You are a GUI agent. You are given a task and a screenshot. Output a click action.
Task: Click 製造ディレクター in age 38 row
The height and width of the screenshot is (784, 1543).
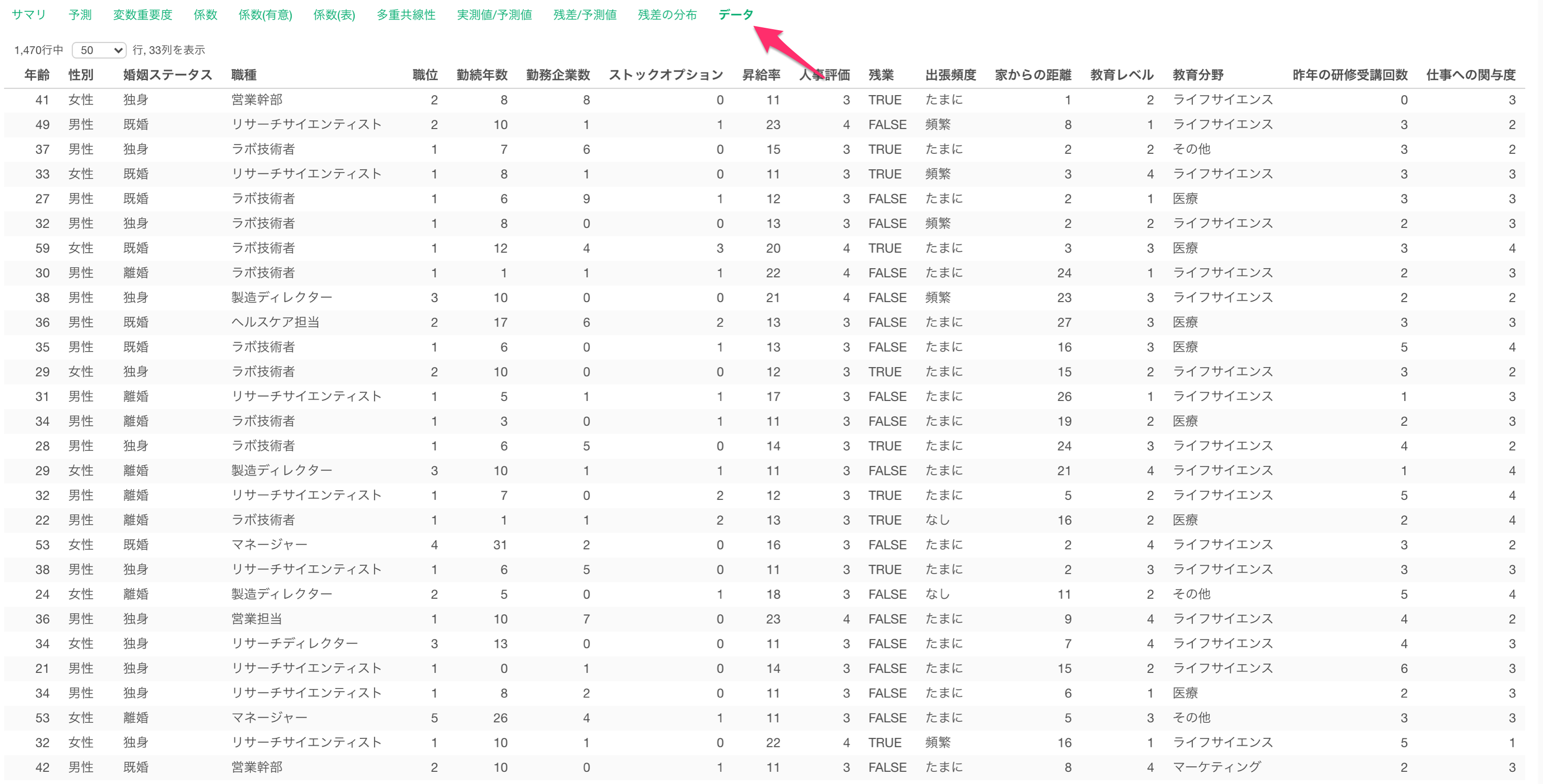(282, 297)
